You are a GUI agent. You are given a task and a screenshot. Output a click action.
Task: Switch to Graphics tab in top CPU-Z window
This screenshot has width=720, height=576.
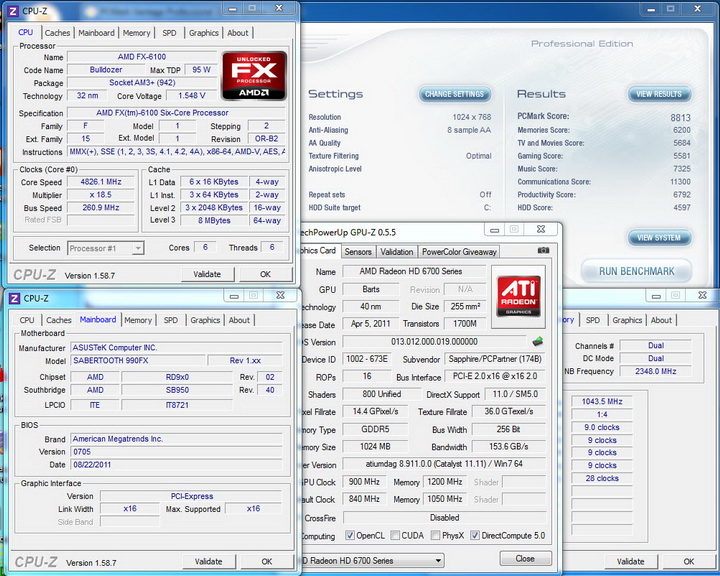(x=203, y=33)
